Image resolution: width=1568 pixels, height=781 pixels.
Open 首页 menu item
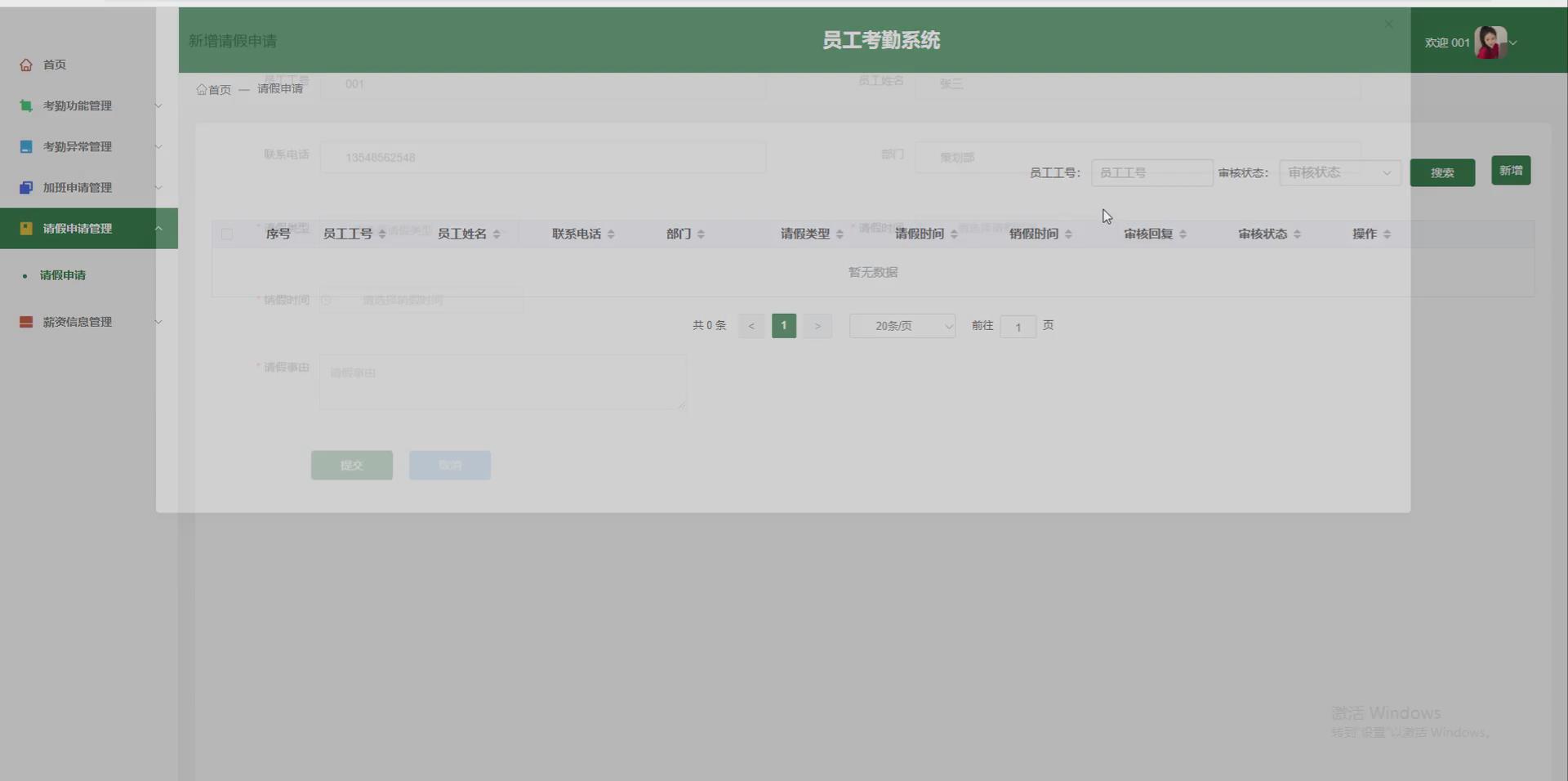[55, 65]
